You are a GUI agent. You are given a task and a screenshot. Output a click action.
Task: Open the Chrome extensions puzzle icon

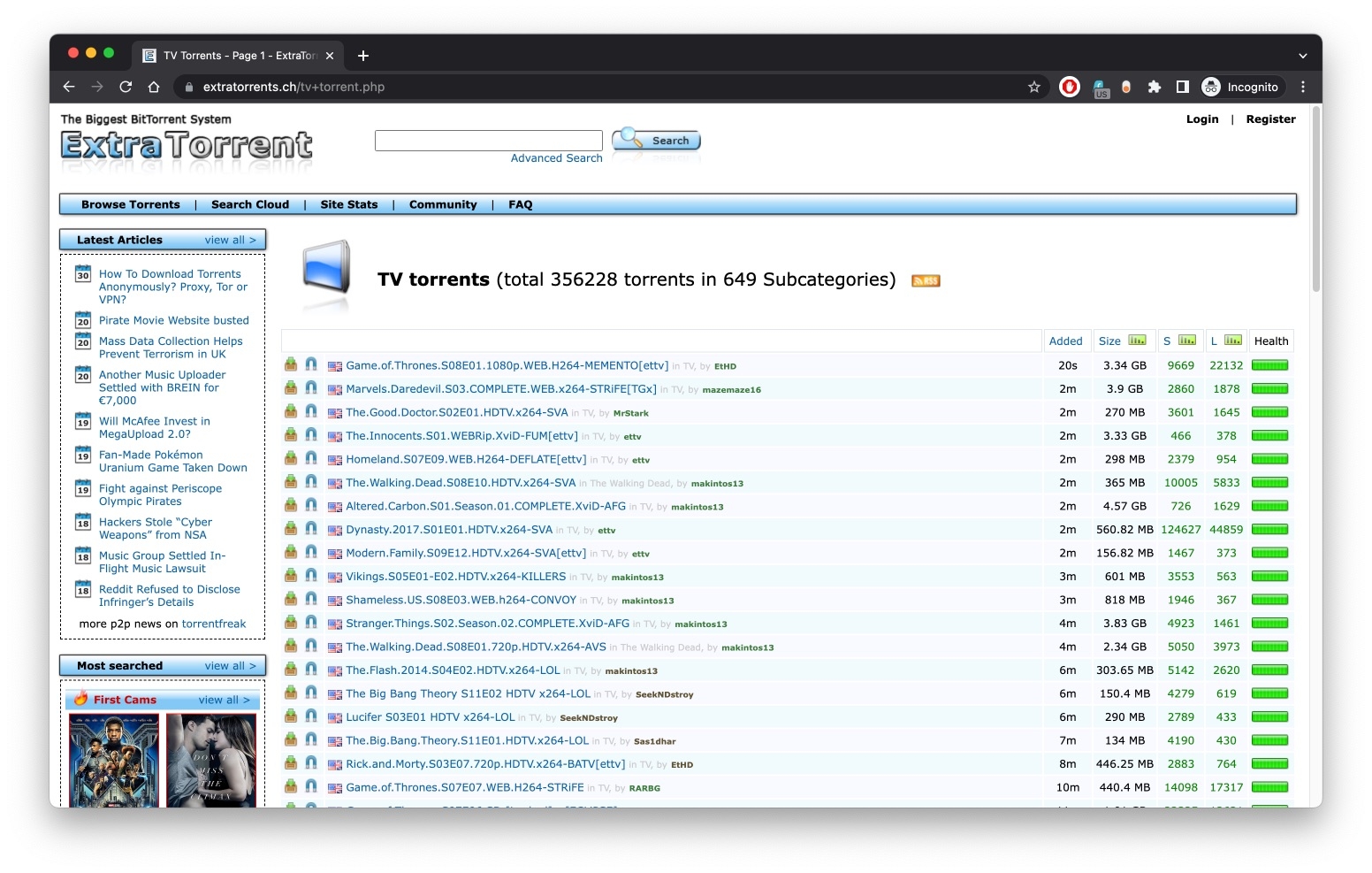coord(1154,87)
